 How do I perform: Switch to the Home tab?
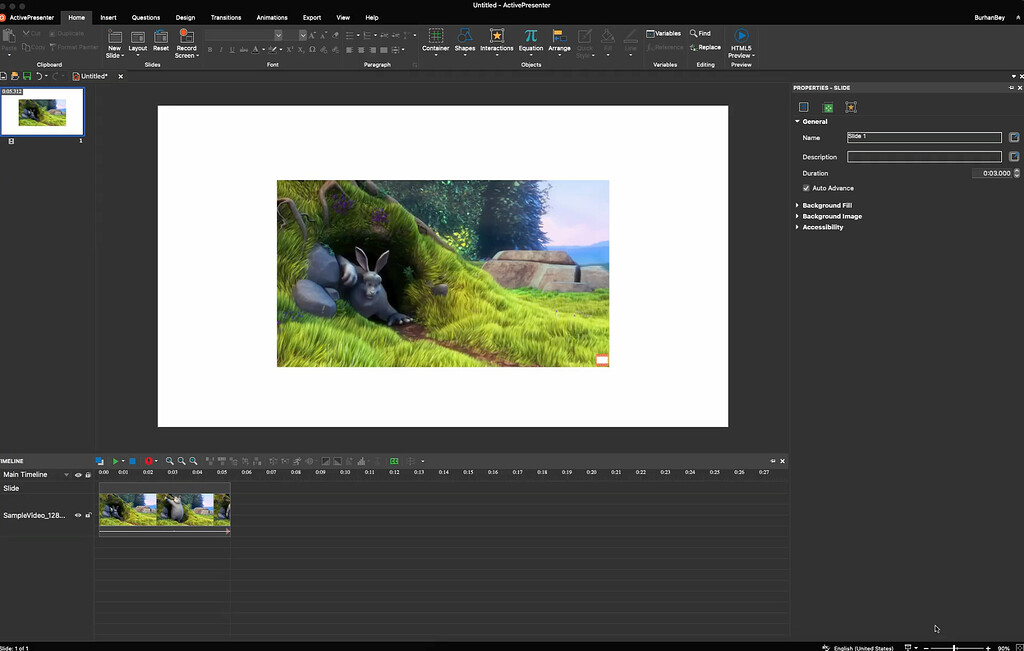76,18
